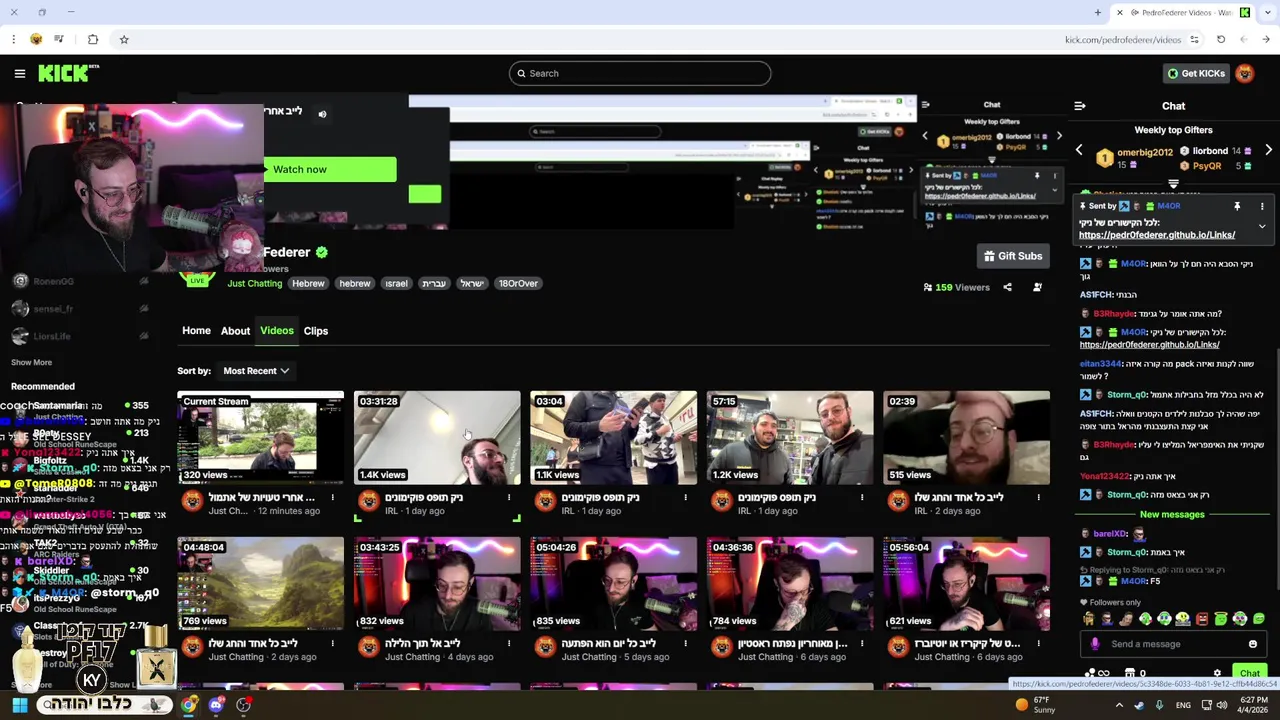Open options menu for the 57:15 video

pos(862,497)
